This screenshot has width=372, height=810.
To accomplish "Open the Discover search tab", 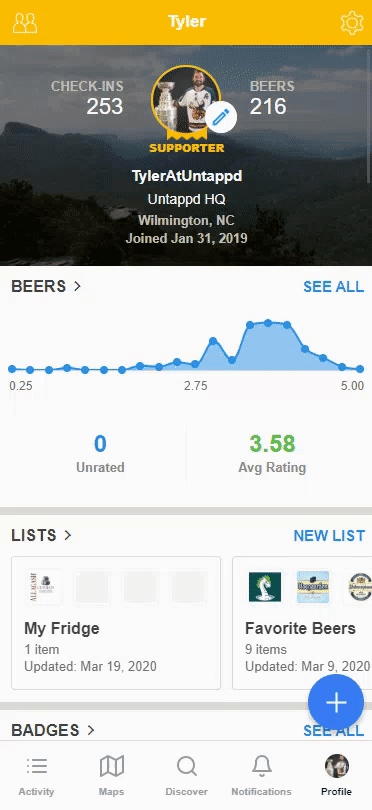I will click(x=187, y=776).
